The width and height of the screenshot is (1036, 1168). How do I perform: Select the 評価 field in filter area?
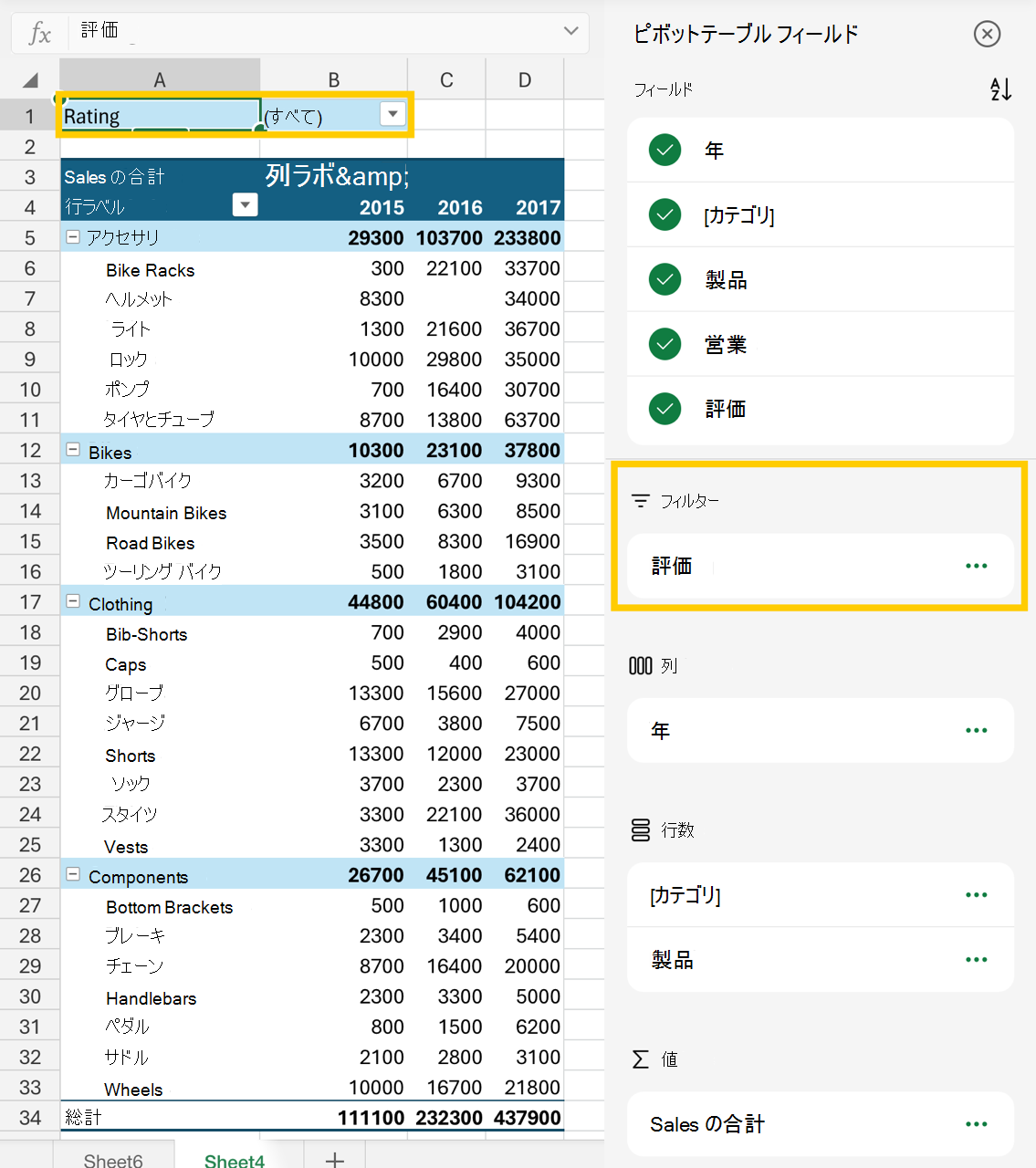click(x=821, y=566)
